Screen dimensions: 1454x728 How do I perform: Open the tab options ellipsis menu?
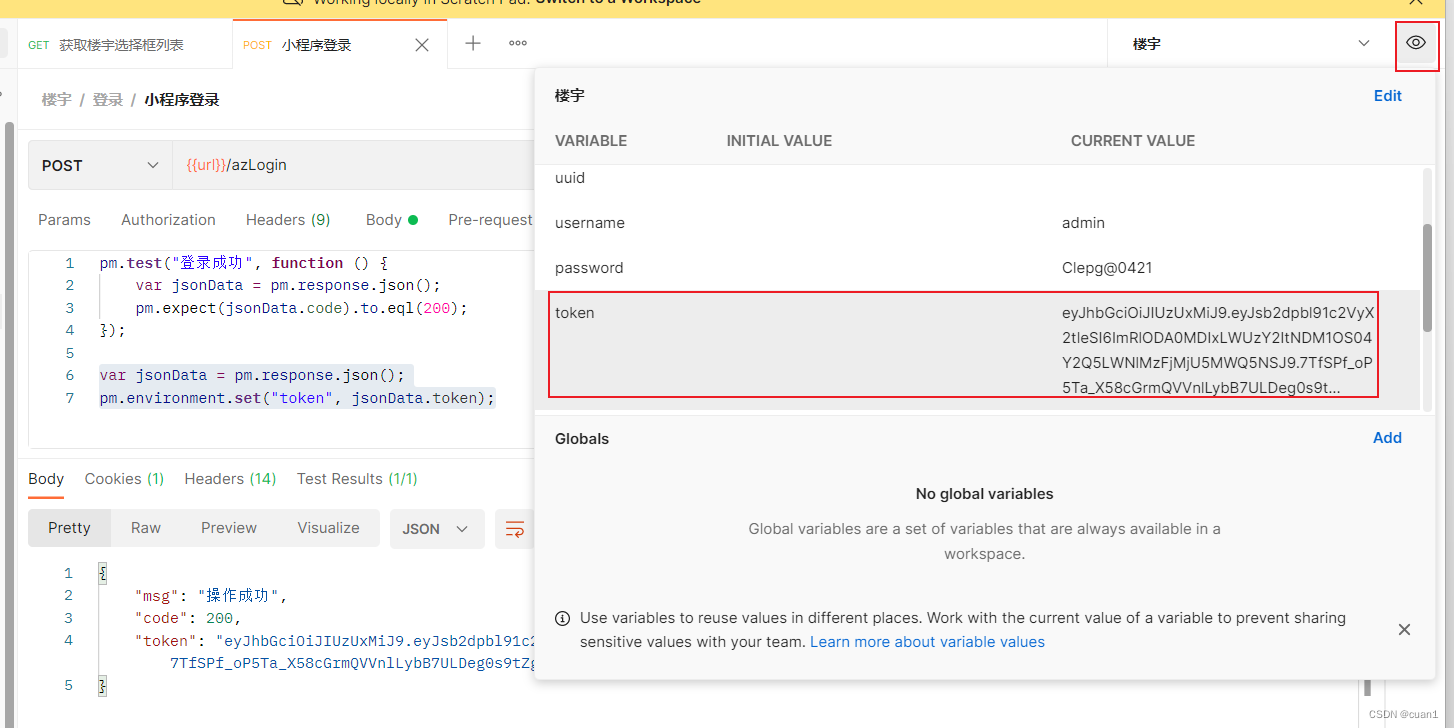tap(518, 43)
